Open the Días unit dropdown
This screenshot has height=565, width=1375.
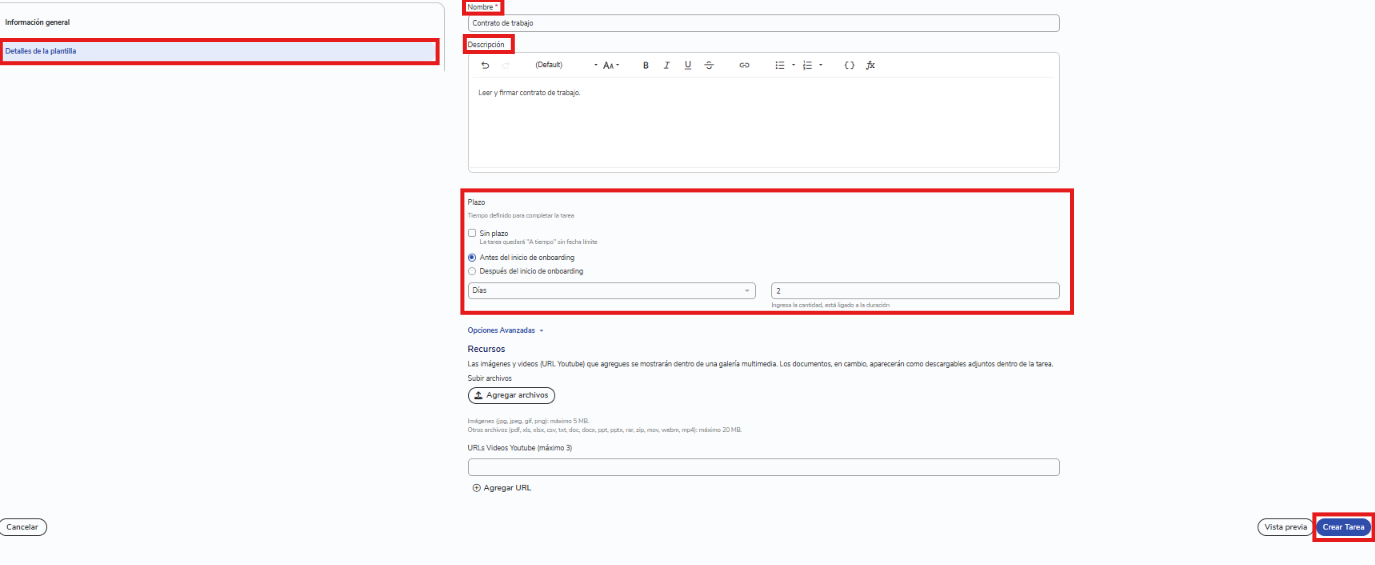pos(612,290)
